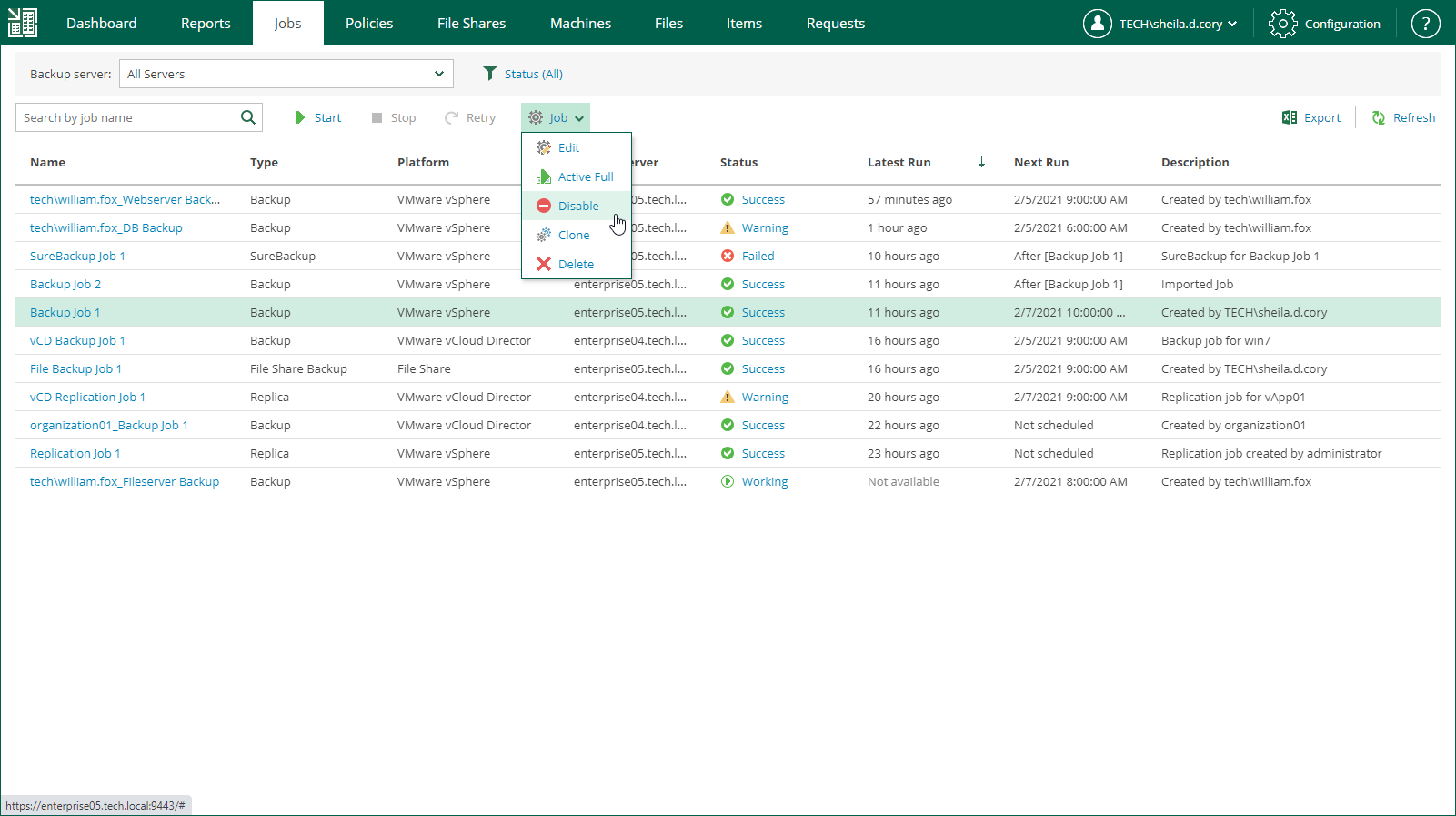Image resolution: width=1456 pixels, height=816 pixels.
Task: Refresh the jobs list
Action: (x=1403, y=117)
